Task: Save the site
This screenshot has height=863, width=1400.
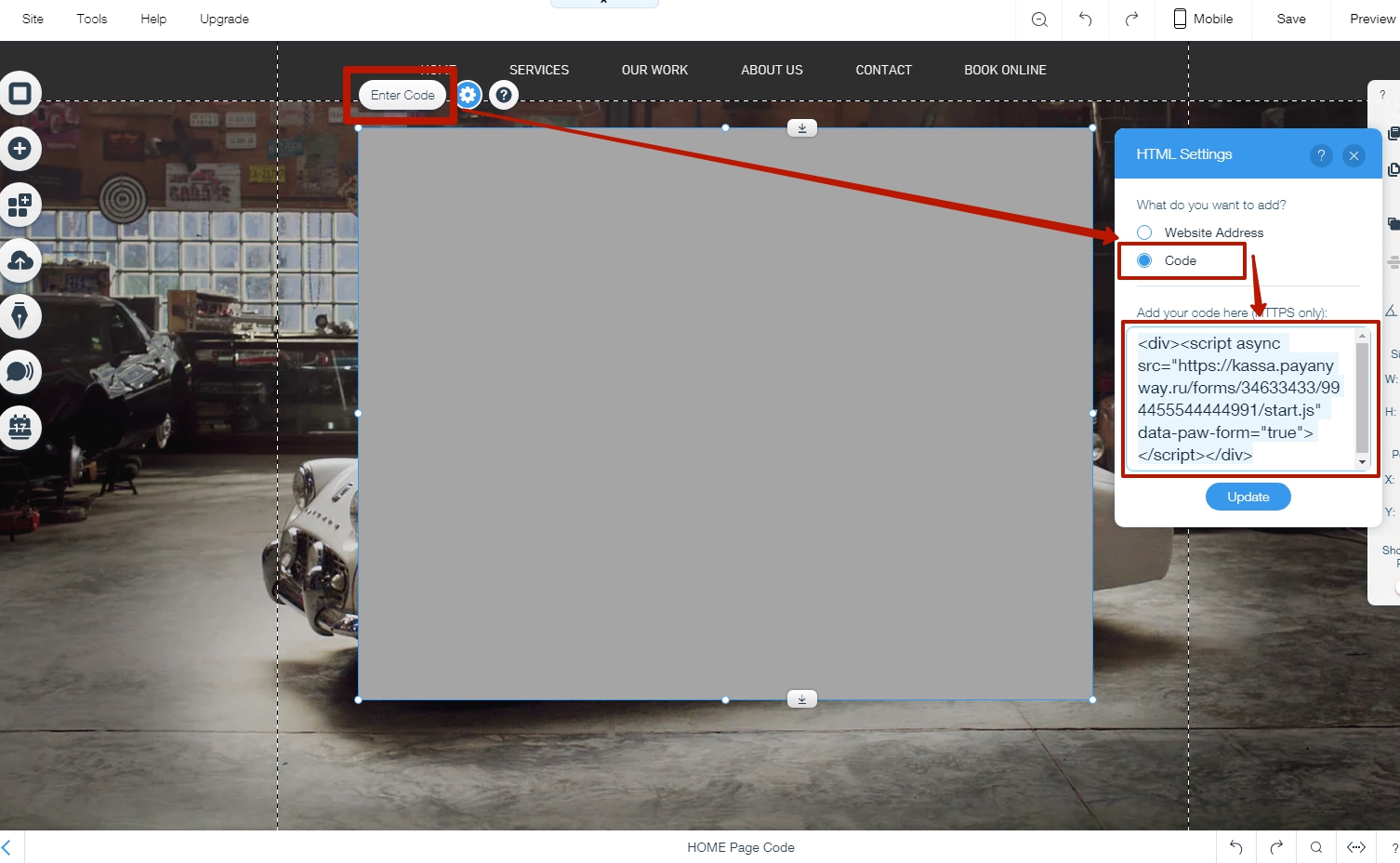Action: coord(1291,19)
